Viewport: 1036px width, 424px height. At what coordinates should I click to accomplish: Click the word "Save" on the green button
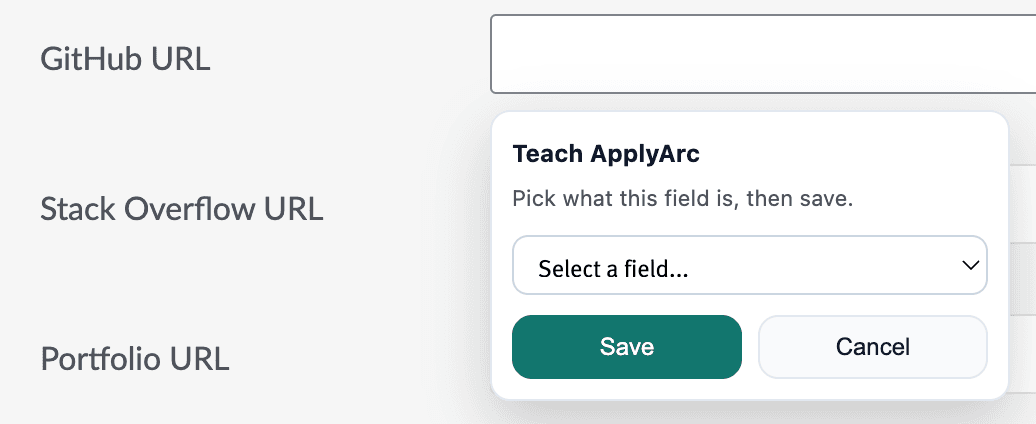pyautogui.click(x=627, y=347)
